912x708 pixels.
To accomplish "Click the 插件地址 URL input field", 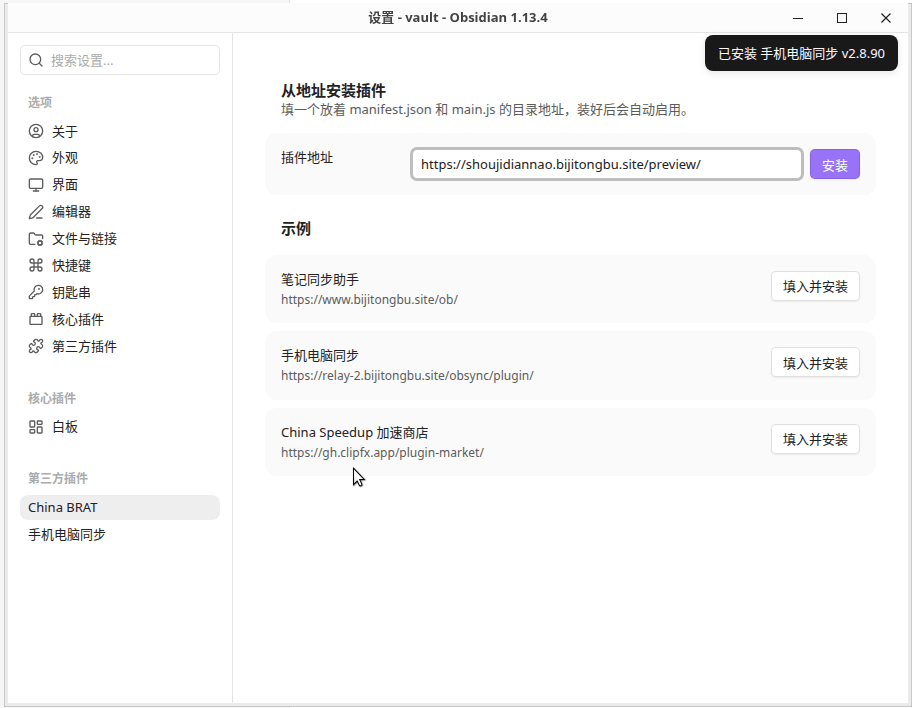I will pyautogui.click(x=607, y=164).
